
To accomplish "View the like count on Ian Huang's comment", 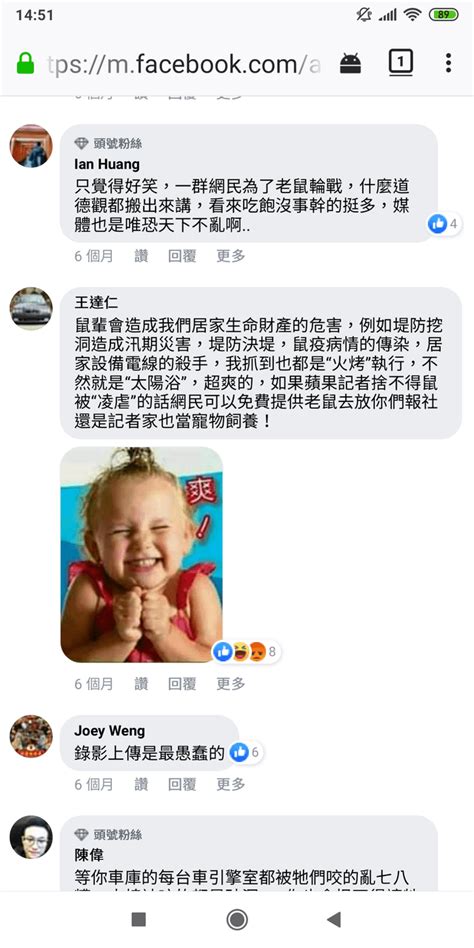I will (444, 224).
